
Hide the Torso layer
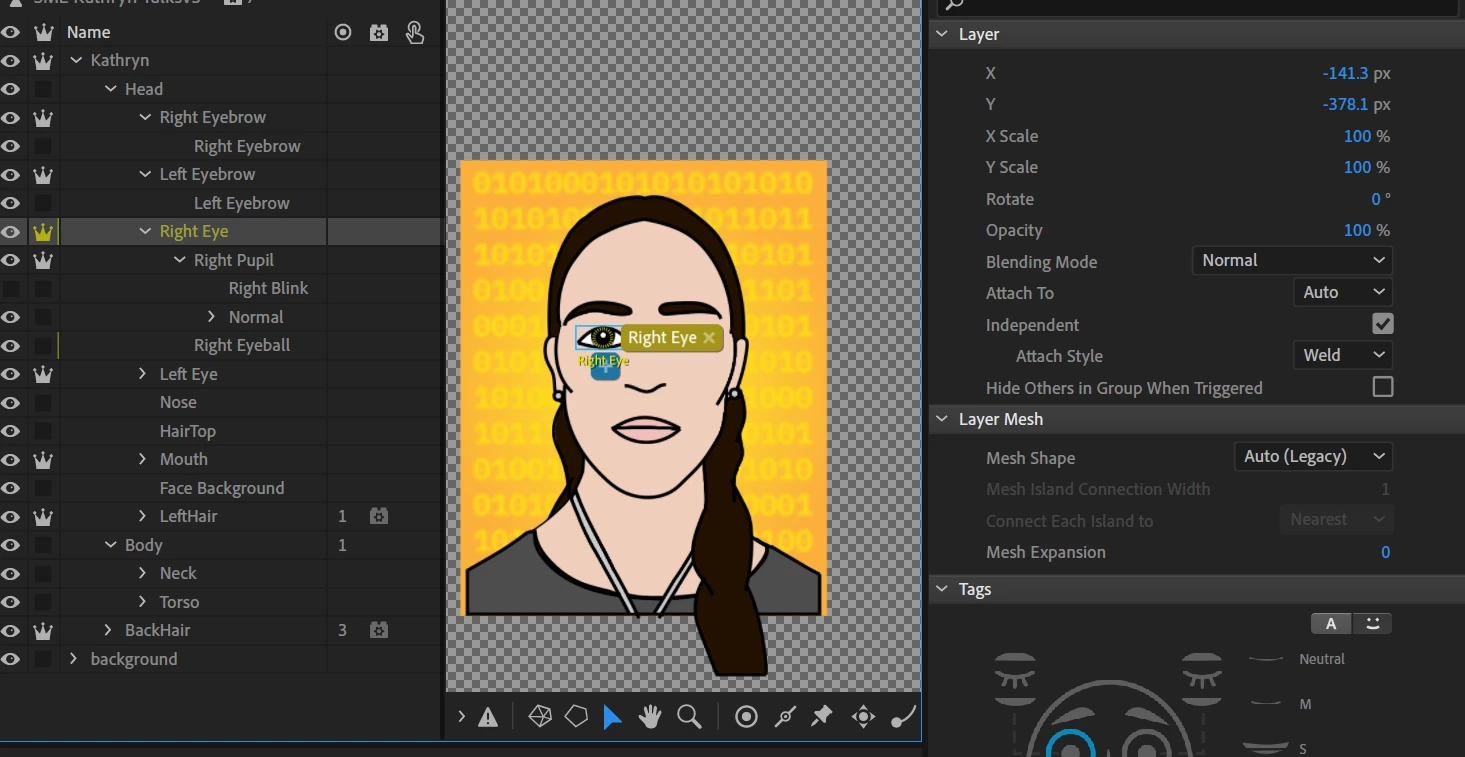click(11, 602)
